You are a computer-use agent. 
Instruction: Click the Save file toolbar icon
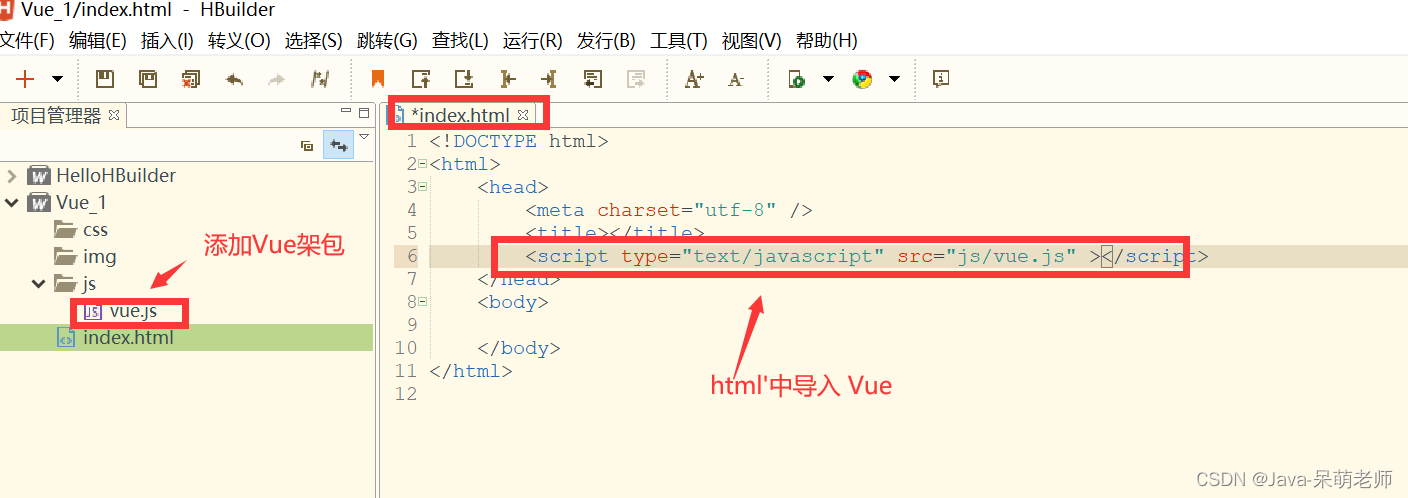(x=104, y=79)
